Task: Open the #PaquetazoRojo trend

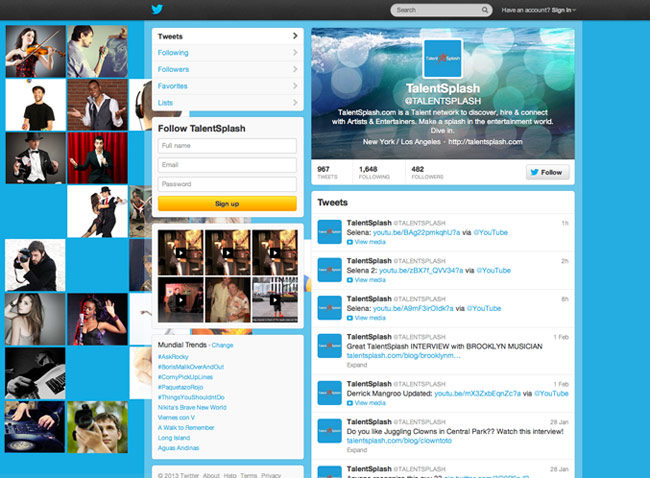Action: [180, 387]
